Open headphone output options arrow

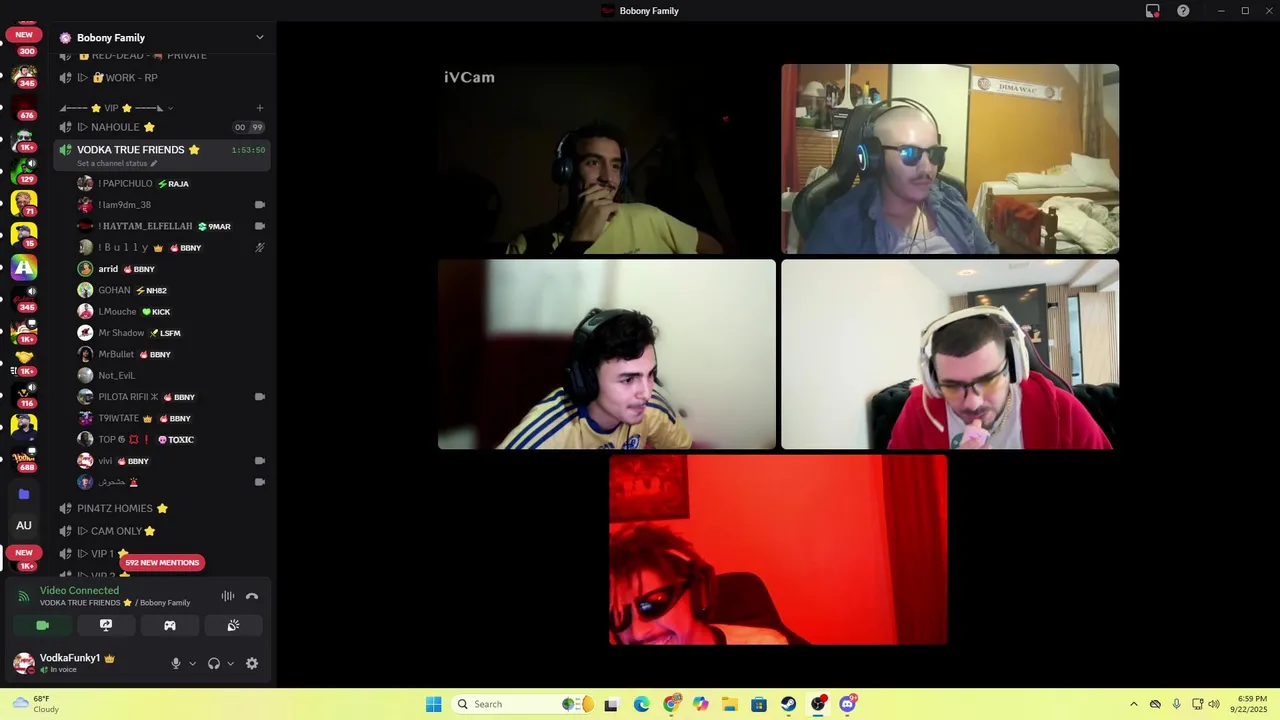230,663
